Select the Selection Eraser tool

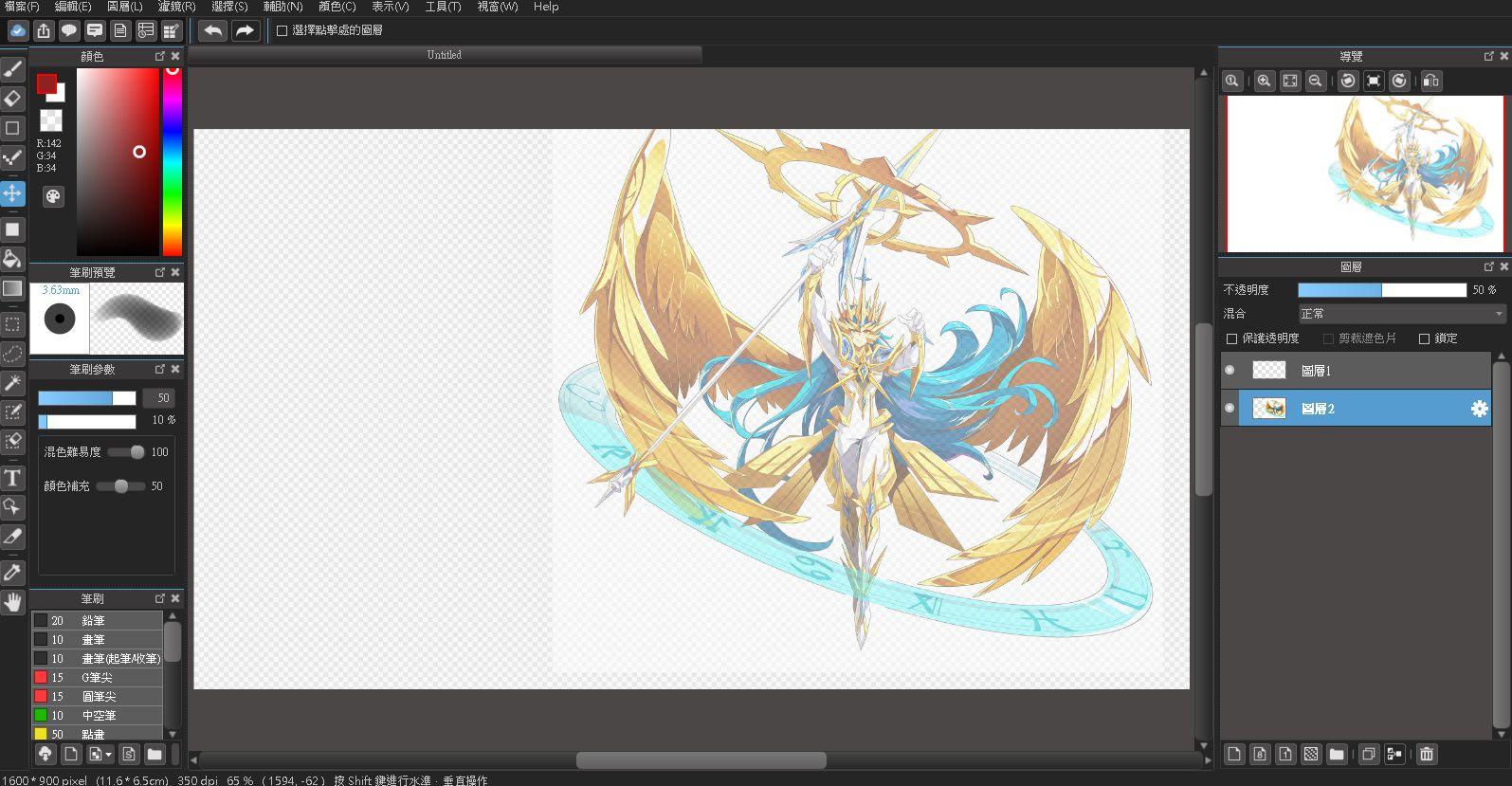12,441
